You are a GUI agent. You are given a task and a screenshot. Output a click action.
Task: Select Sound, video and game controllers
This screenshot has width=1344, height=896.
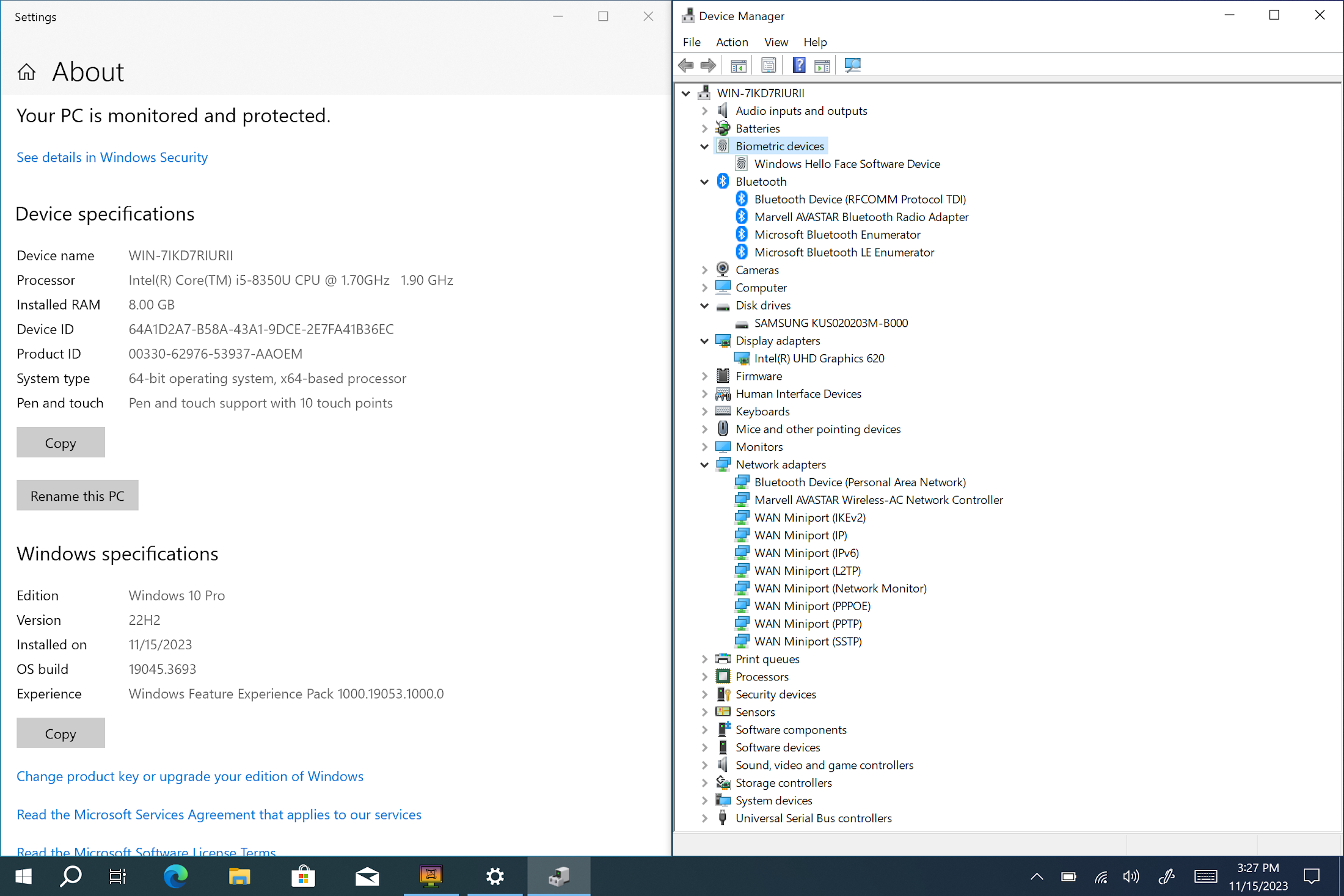(824, 765)
